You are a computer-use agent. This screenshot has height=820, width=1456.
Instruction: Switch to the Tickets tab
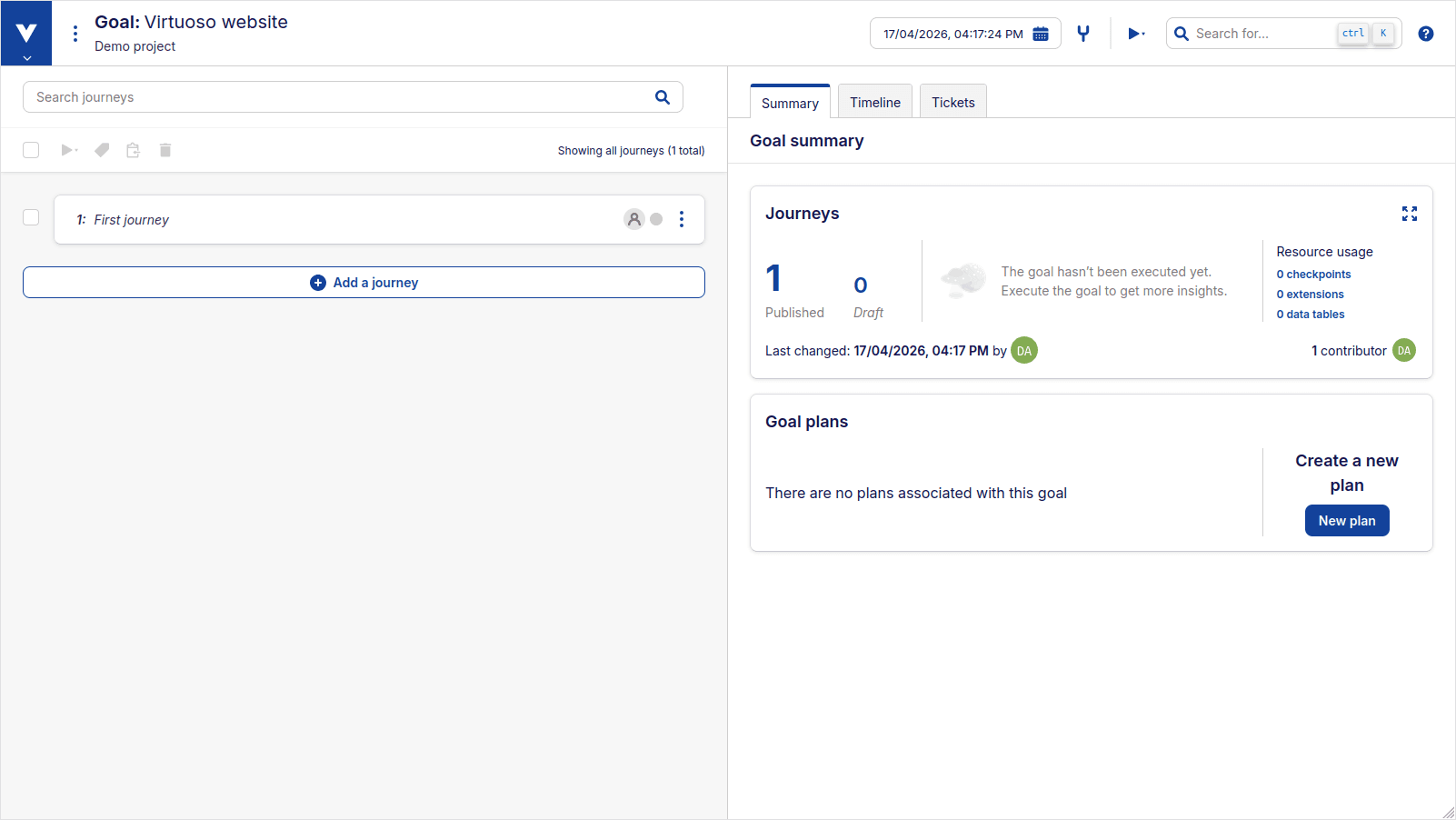(x=952, y=103)
